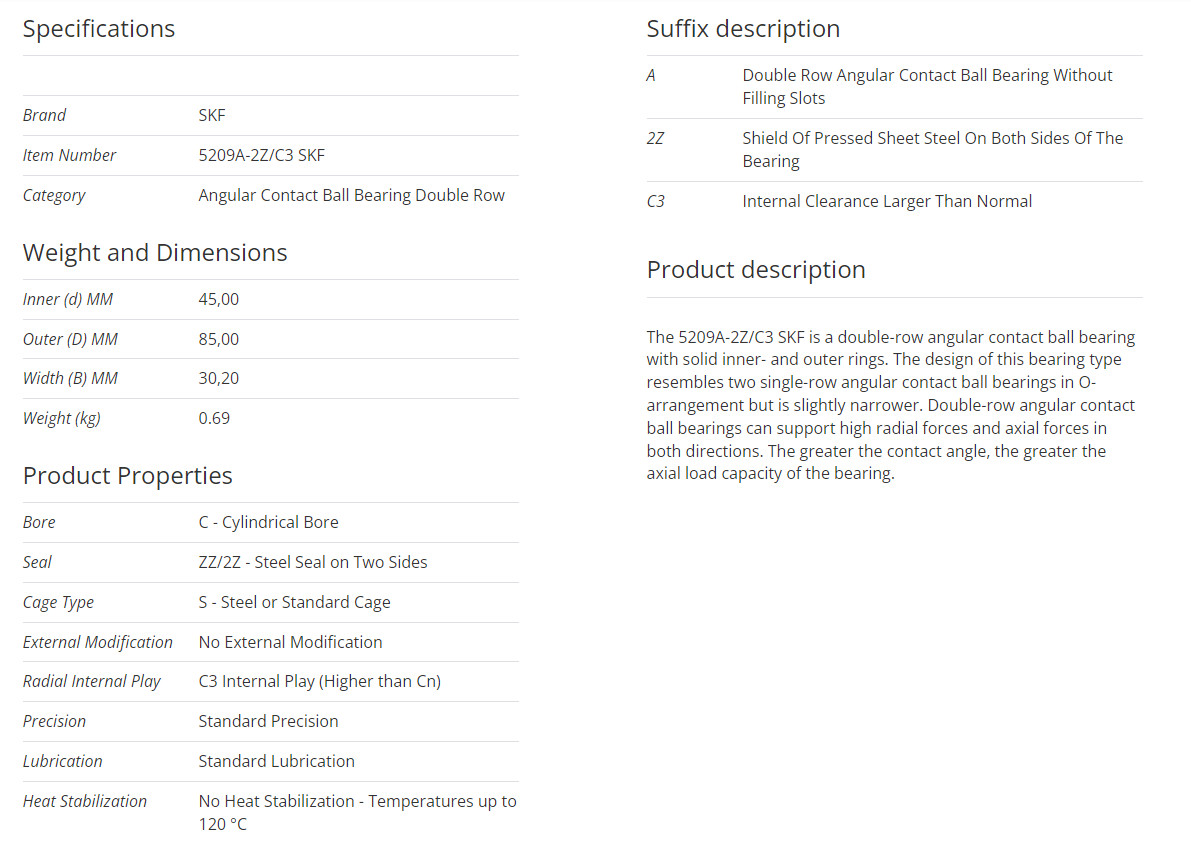This screenshot has height=841, width=1191.
Task: Click ZZ/2Z Steel Seal on Two Sides
Action: point(313,562)
